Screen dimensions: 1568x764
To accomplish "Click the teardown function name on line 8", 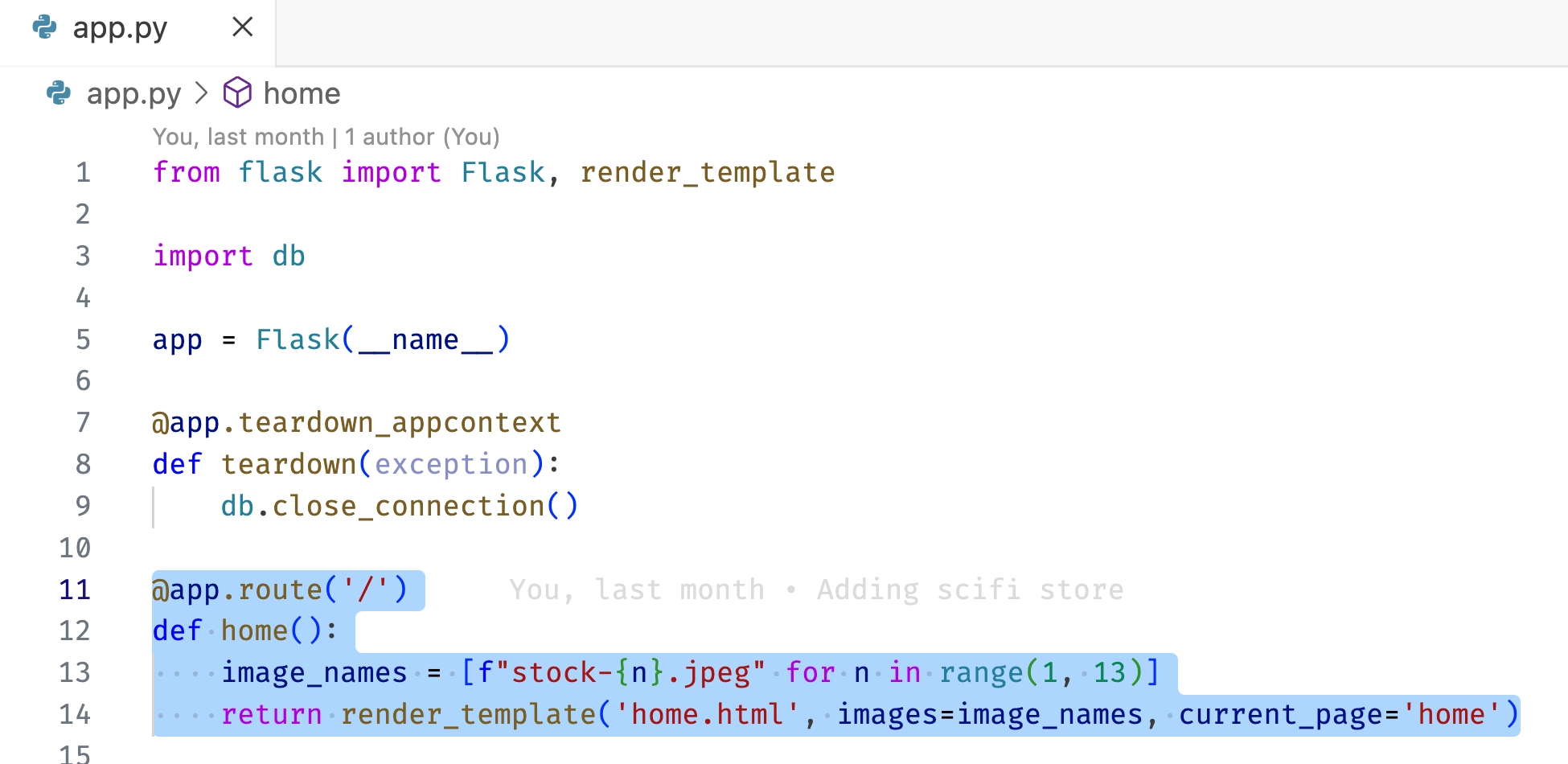I will click(x=289, y=463).
